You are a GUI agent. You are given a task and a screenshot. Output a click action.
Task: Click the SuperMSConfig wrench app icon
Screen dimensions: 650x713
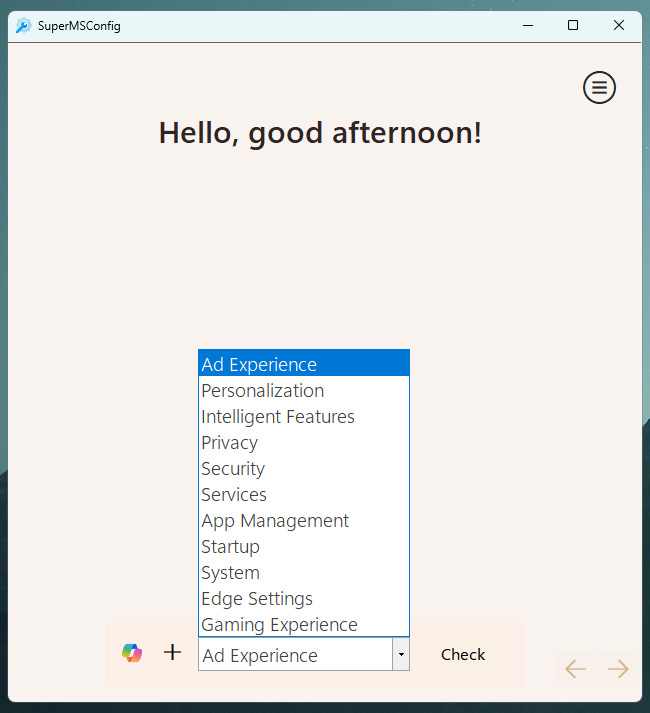(x=23, y=25)
